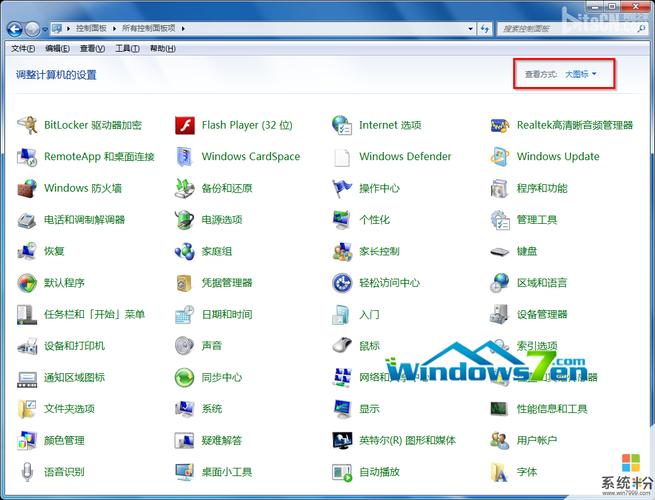Viewport: 655px width, 500px height.
Task: Open the 程序和功能 link
Action: [541, 189]
